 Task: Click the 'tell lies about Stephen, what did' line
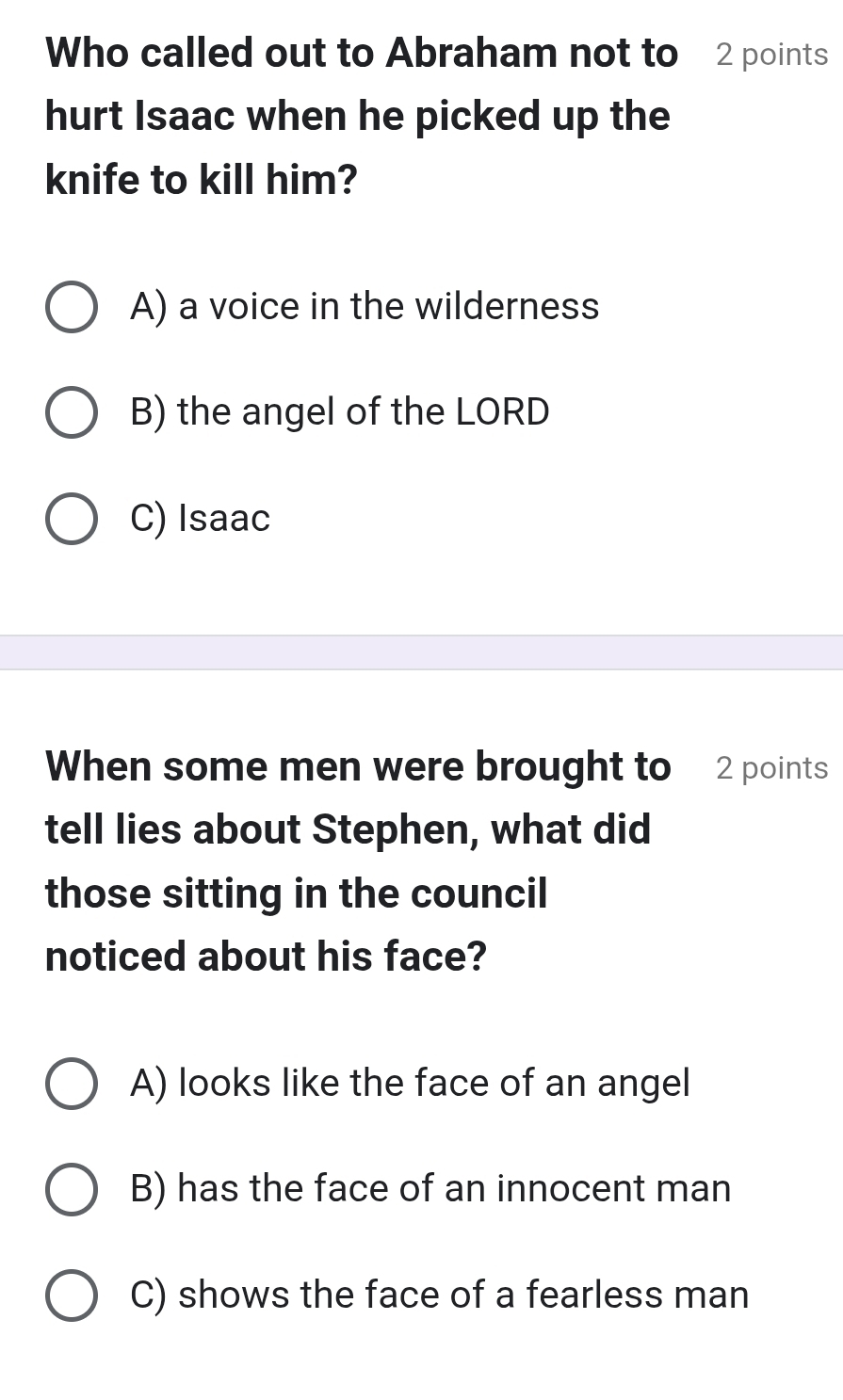point(348,830)
